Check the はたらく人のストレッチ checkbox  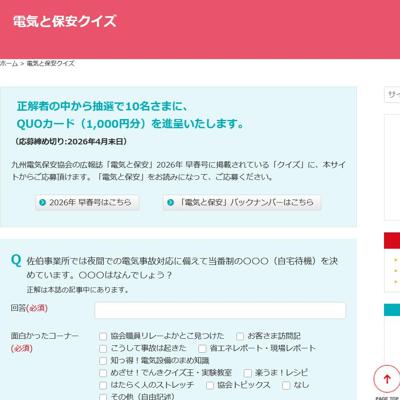[x=103, y=385]
